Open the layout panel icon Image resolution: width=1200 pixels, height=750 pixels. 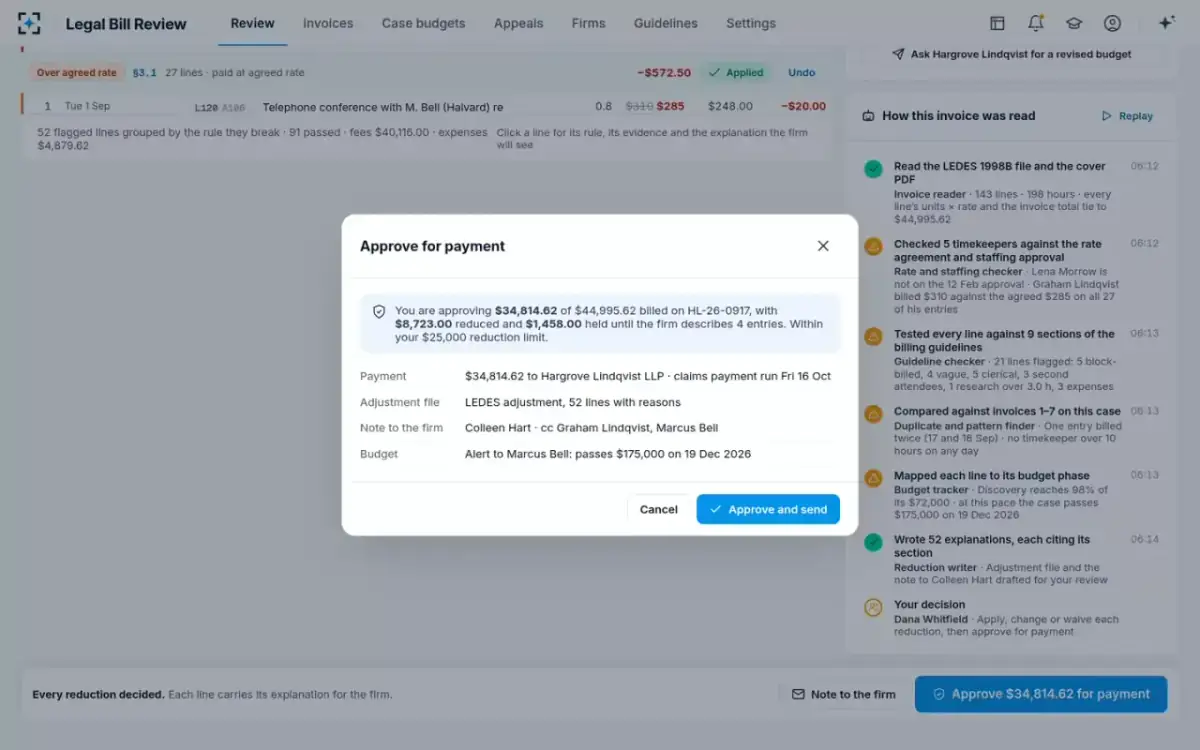tap(997, 23)
